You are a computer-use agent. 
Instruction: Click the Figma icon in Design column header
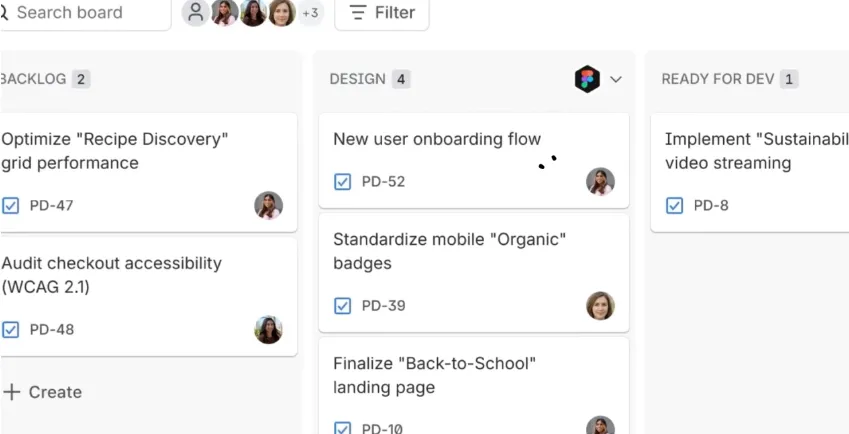(587, 79)
